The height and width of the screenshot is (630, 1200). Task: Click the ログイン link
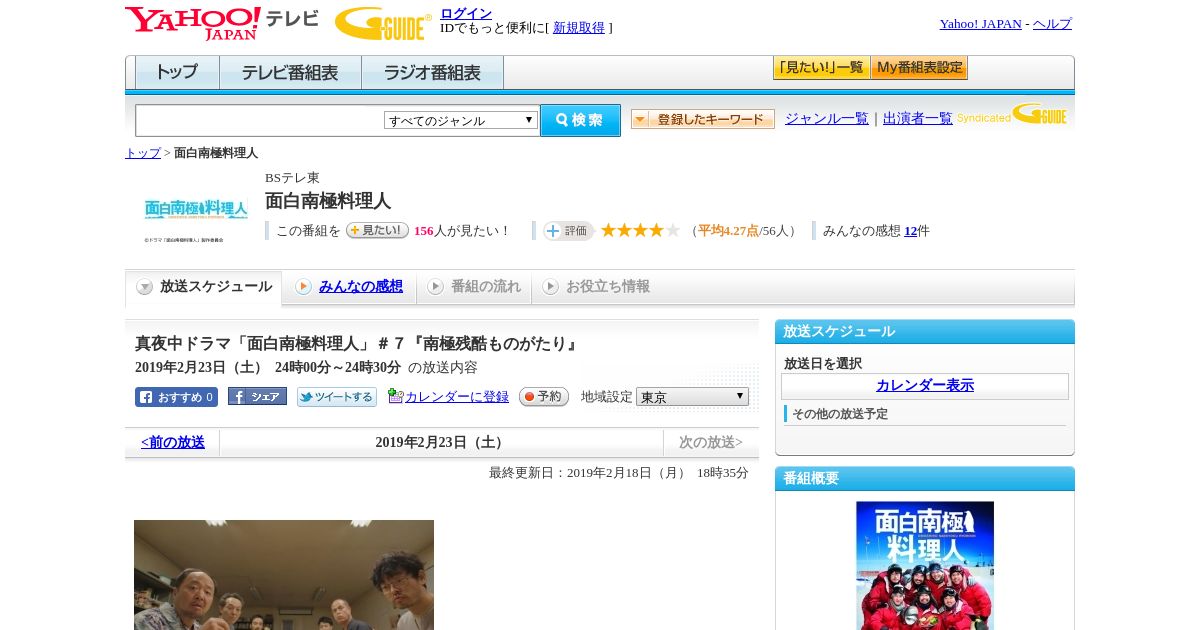466,13
